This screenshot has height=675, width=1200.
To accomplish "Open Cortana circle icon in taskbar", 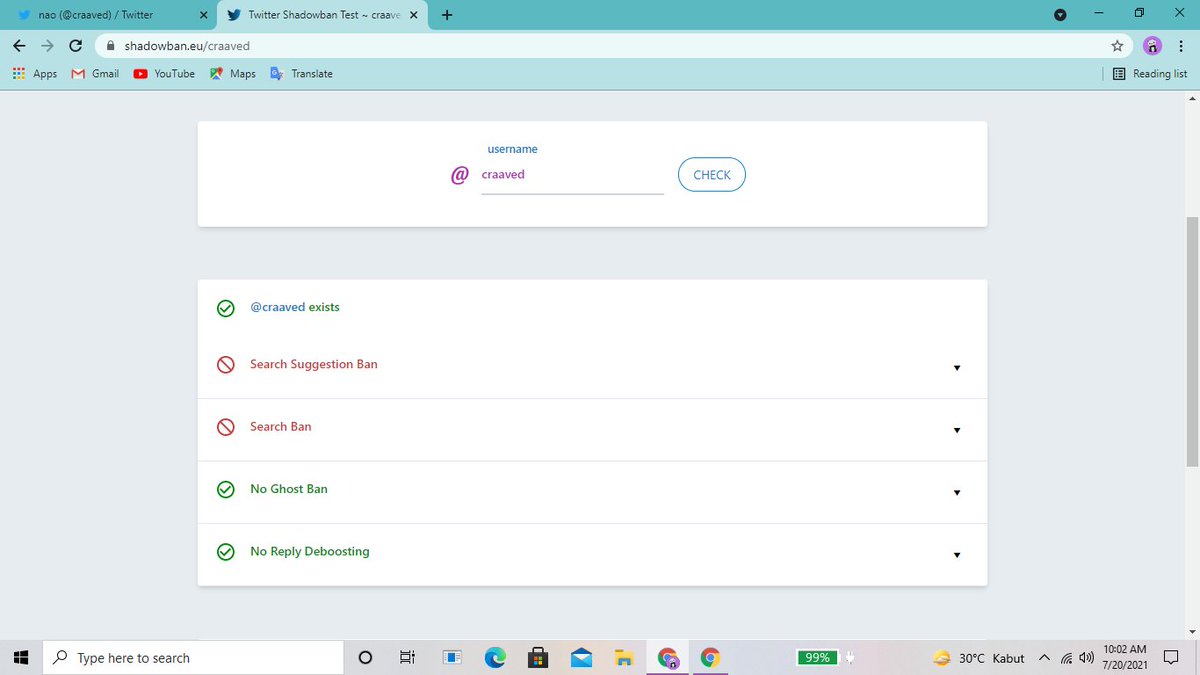I will [x=365, y=657].
